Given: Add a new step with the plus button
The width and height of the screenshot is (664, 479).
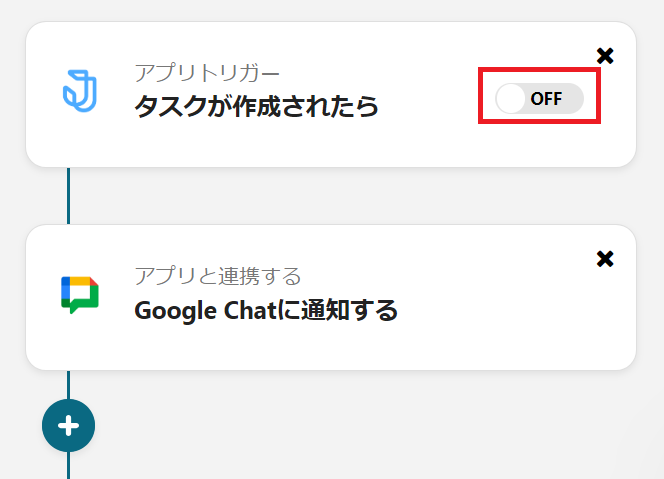Looking at the screenshot, I should (x=68, y=425).
